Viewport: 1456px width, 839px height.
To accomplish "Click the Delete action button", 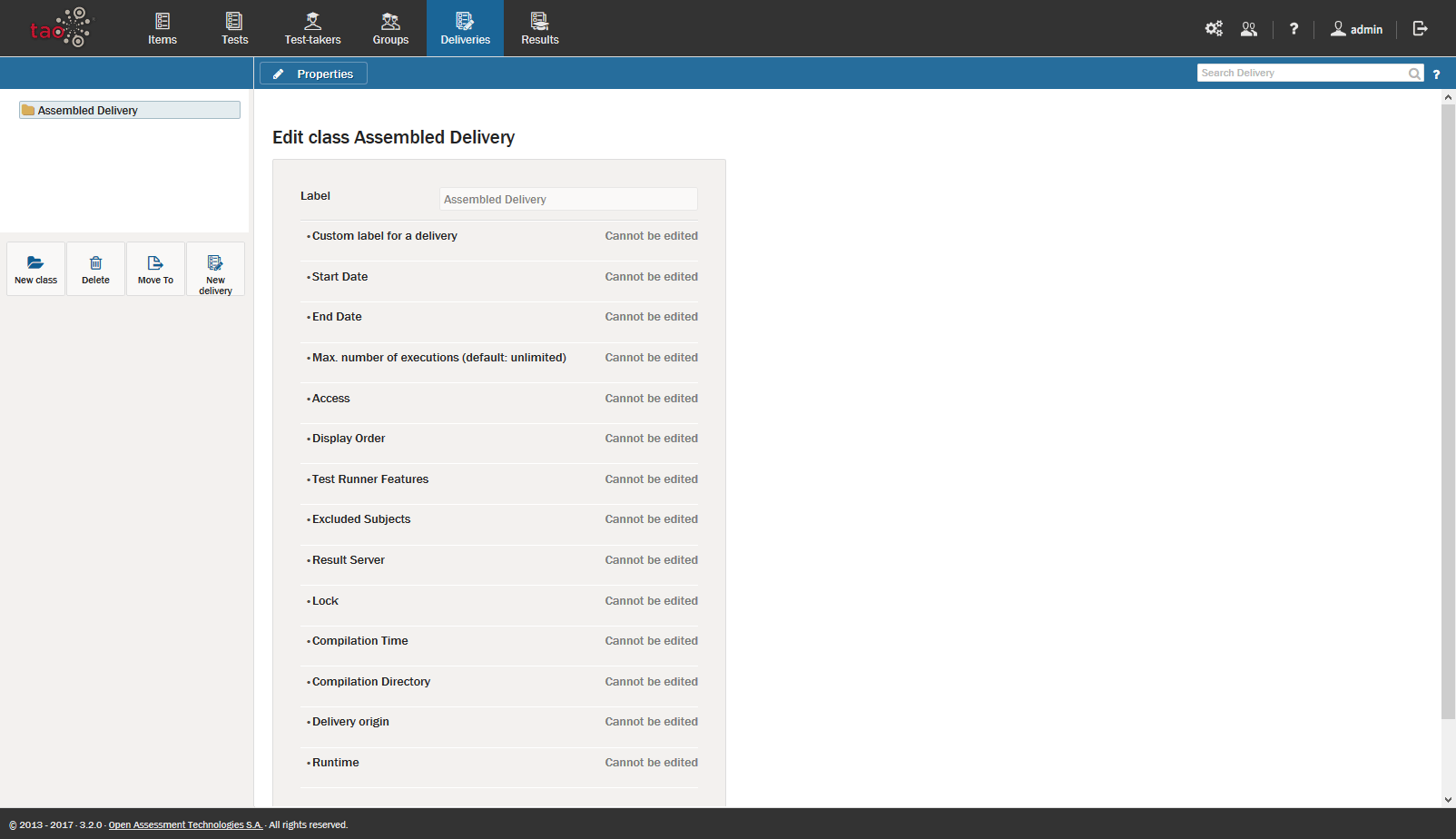I will tap(95, 269).
